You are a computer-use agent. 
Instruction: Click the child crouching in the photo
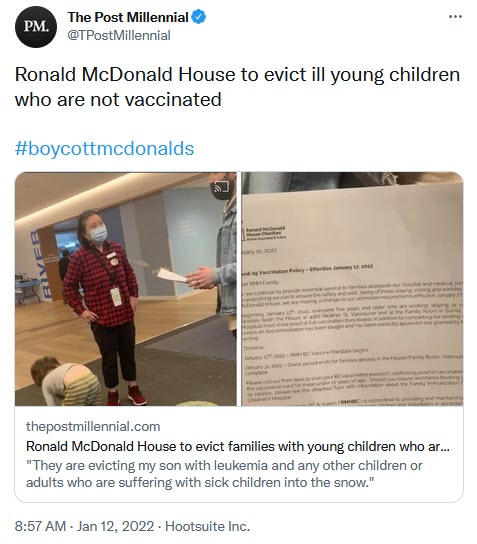tap(68, 381)
